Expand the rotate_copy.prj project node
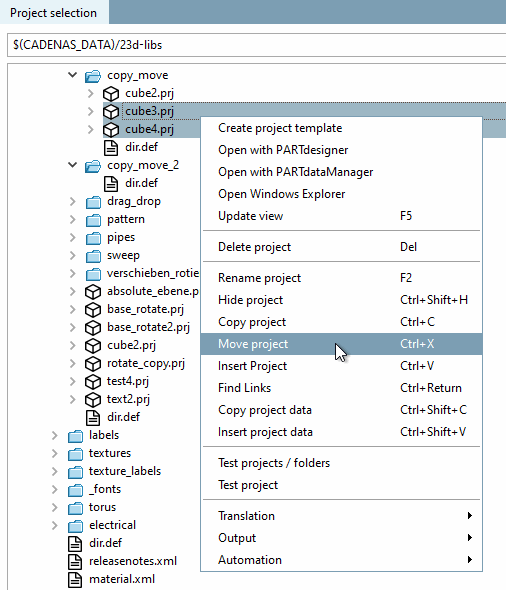The image size is (506, 590). [73, 363]
